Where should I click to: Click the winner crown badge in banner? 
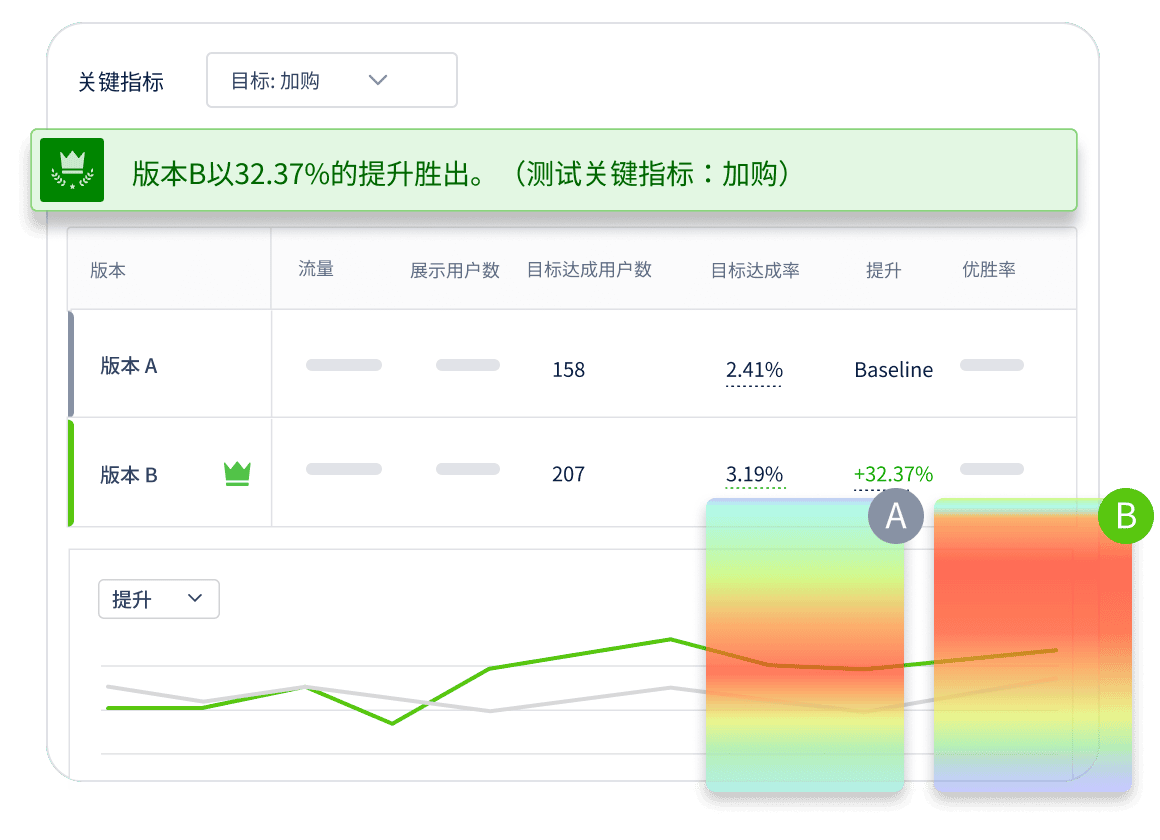click(72, 169)
